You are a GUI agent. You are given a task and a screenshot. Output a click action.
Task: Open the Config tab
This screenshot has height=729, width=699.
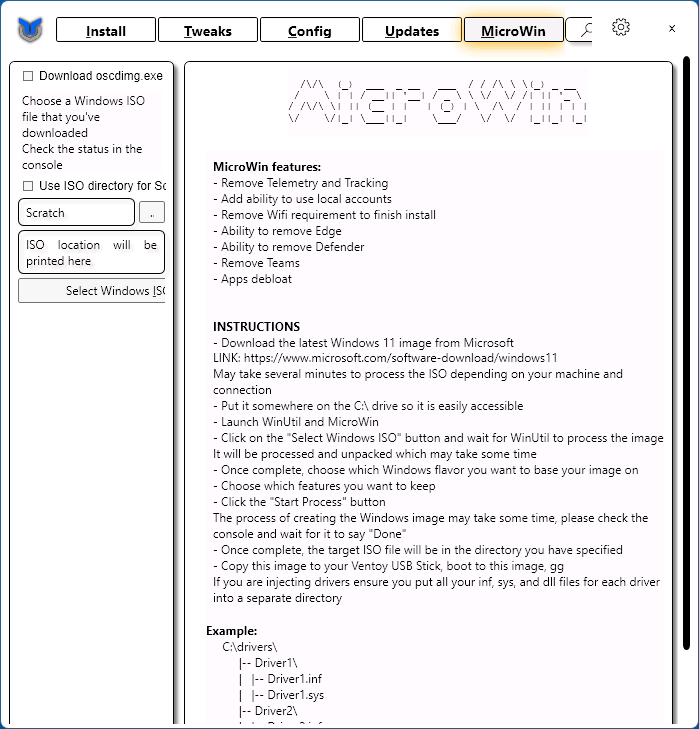point(310,30)
